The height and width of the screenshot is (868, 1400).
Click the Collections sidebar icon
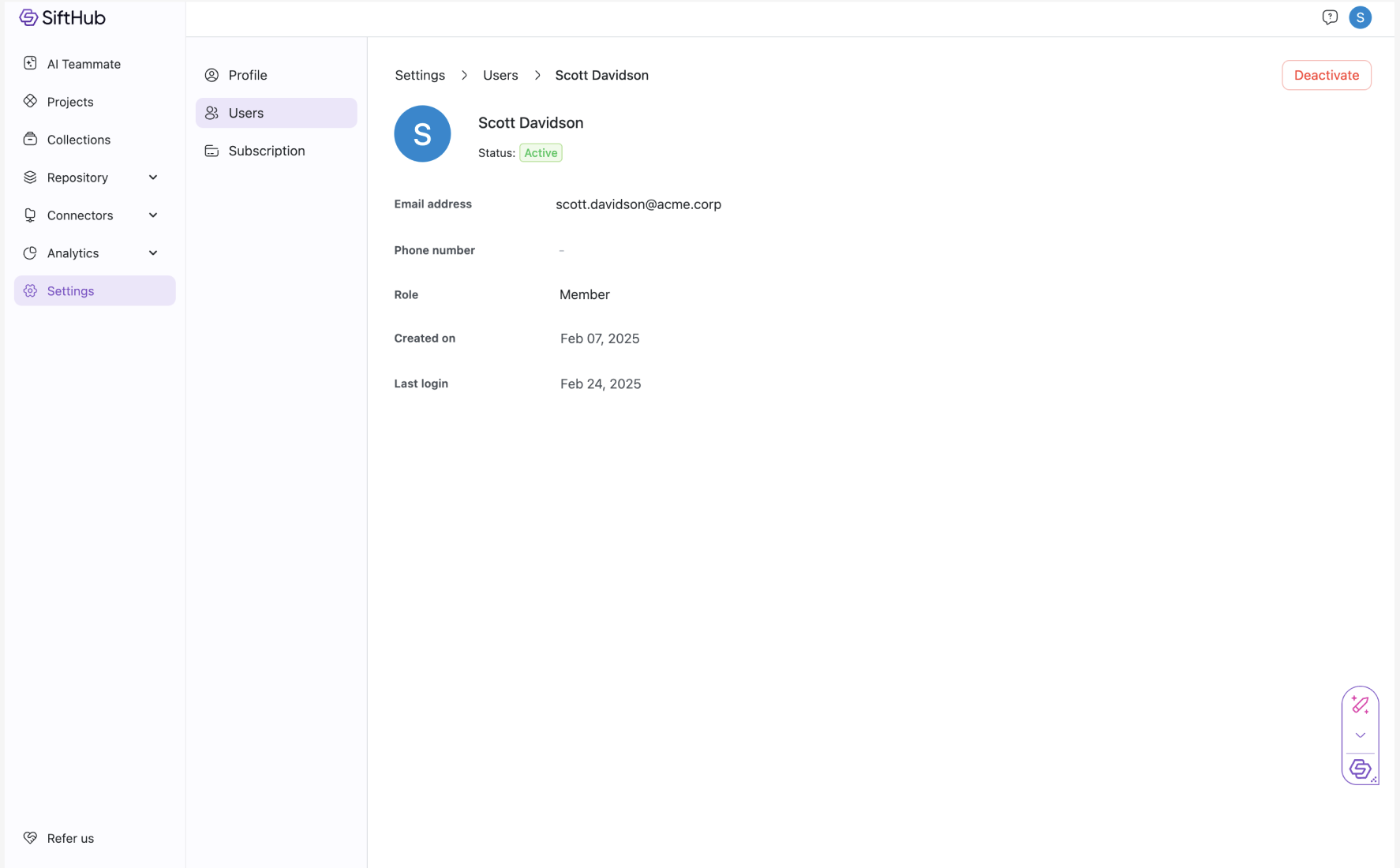[x=30, y=140]
